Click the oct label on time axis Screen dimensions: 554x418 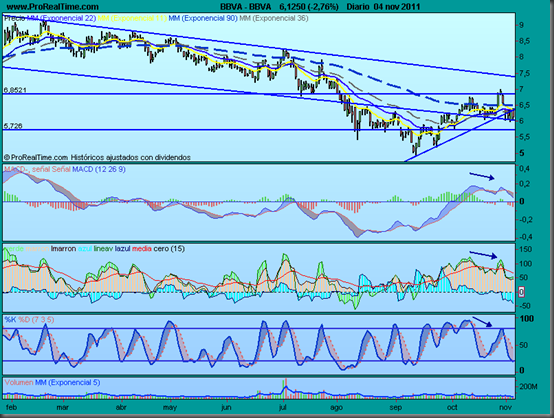click(x=452, y=407)
